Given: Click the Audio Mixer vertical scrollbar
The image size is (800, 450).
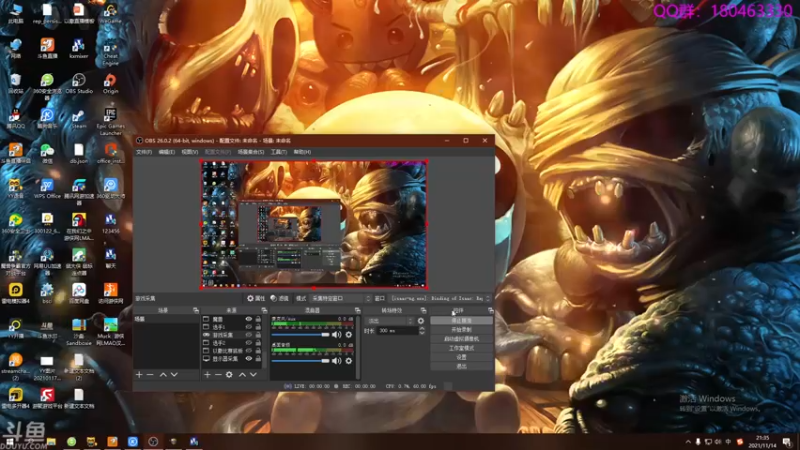Looking at the screenshot, I should (x=358, y=347).
